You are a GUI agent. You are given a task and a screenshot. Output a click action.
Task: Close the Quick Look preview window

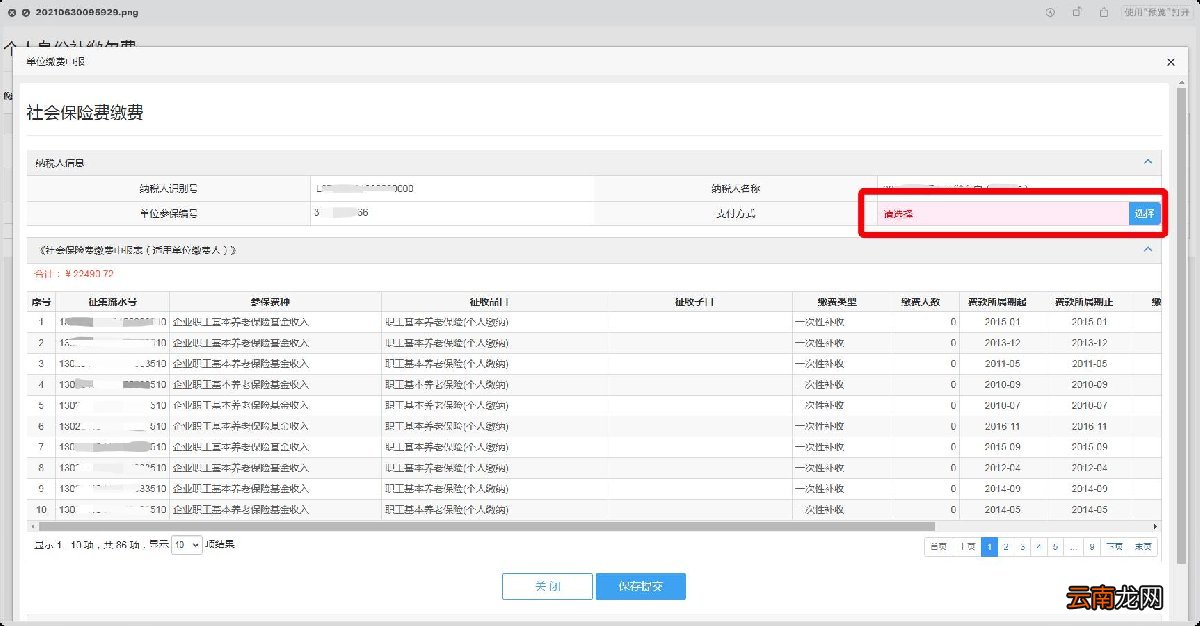coord(12,12)
